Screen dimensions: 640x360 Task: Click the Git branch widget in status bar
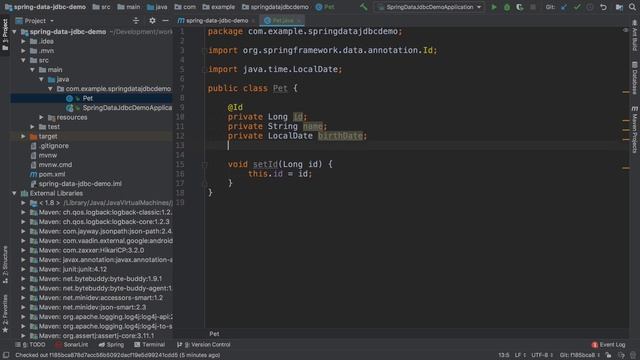tap(580, 356)
